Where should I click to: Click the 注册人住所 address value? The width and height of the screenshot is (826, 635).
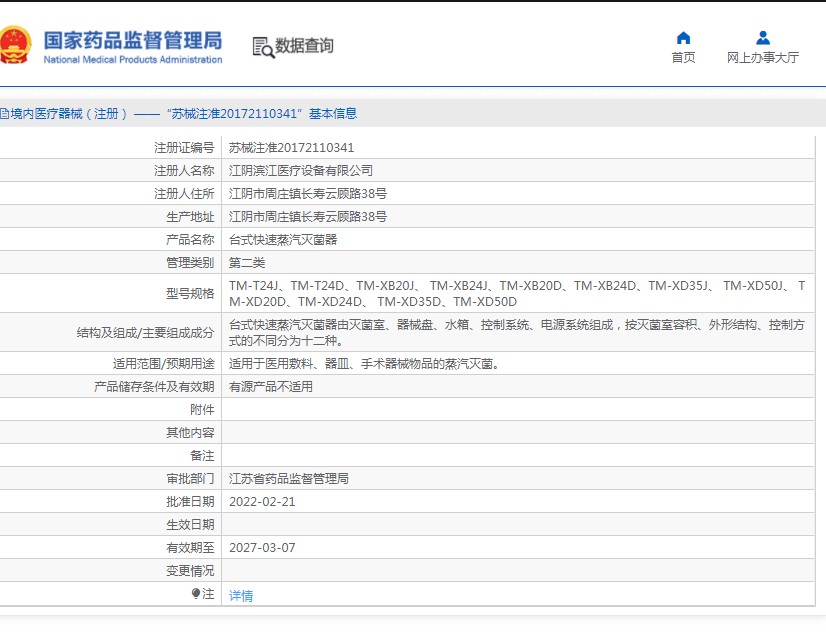(308, 194)
